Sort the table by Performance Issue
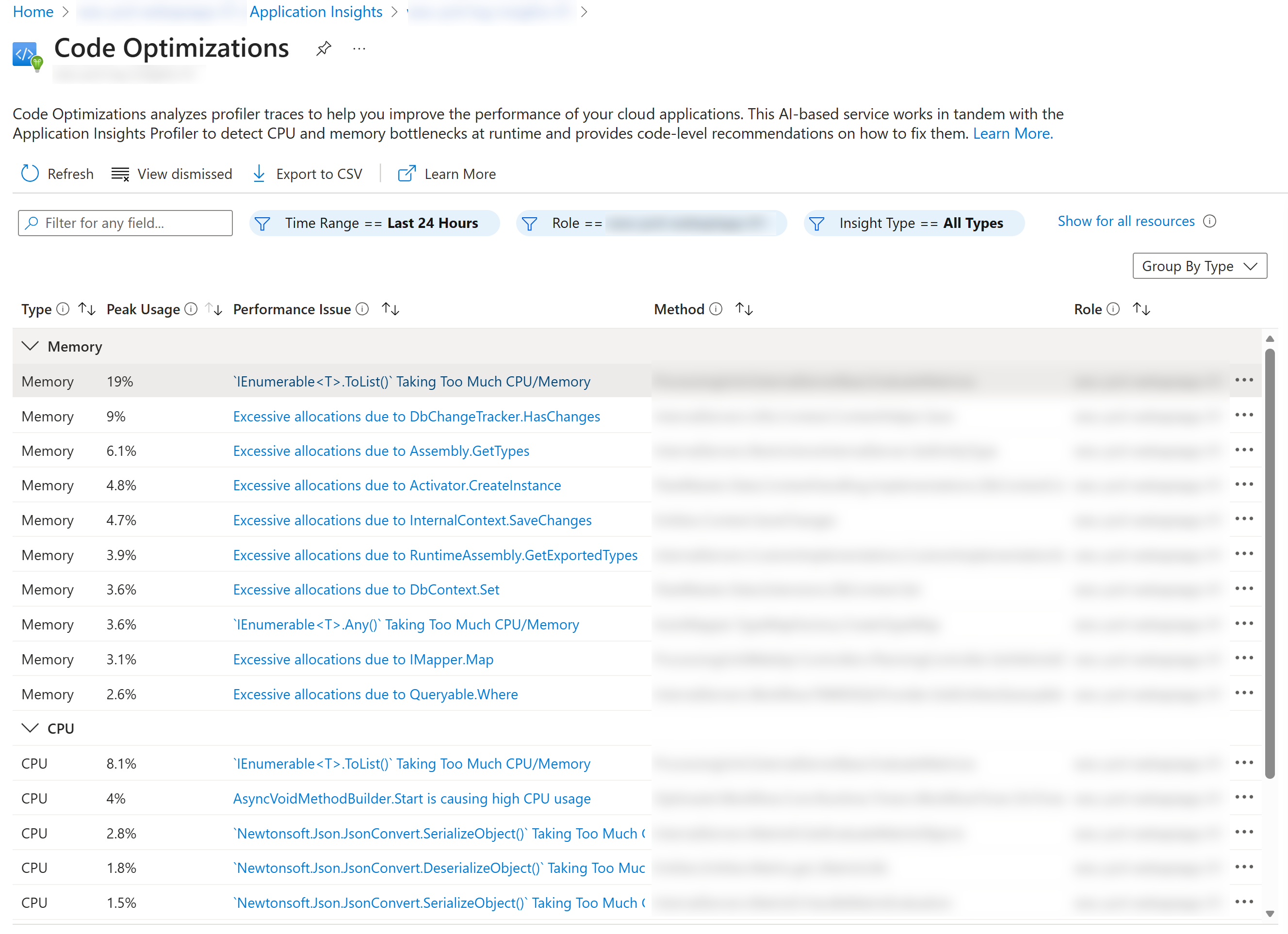Image resolution: width=1288 pixels, height=934 pixels. click(x=391, y=309)
